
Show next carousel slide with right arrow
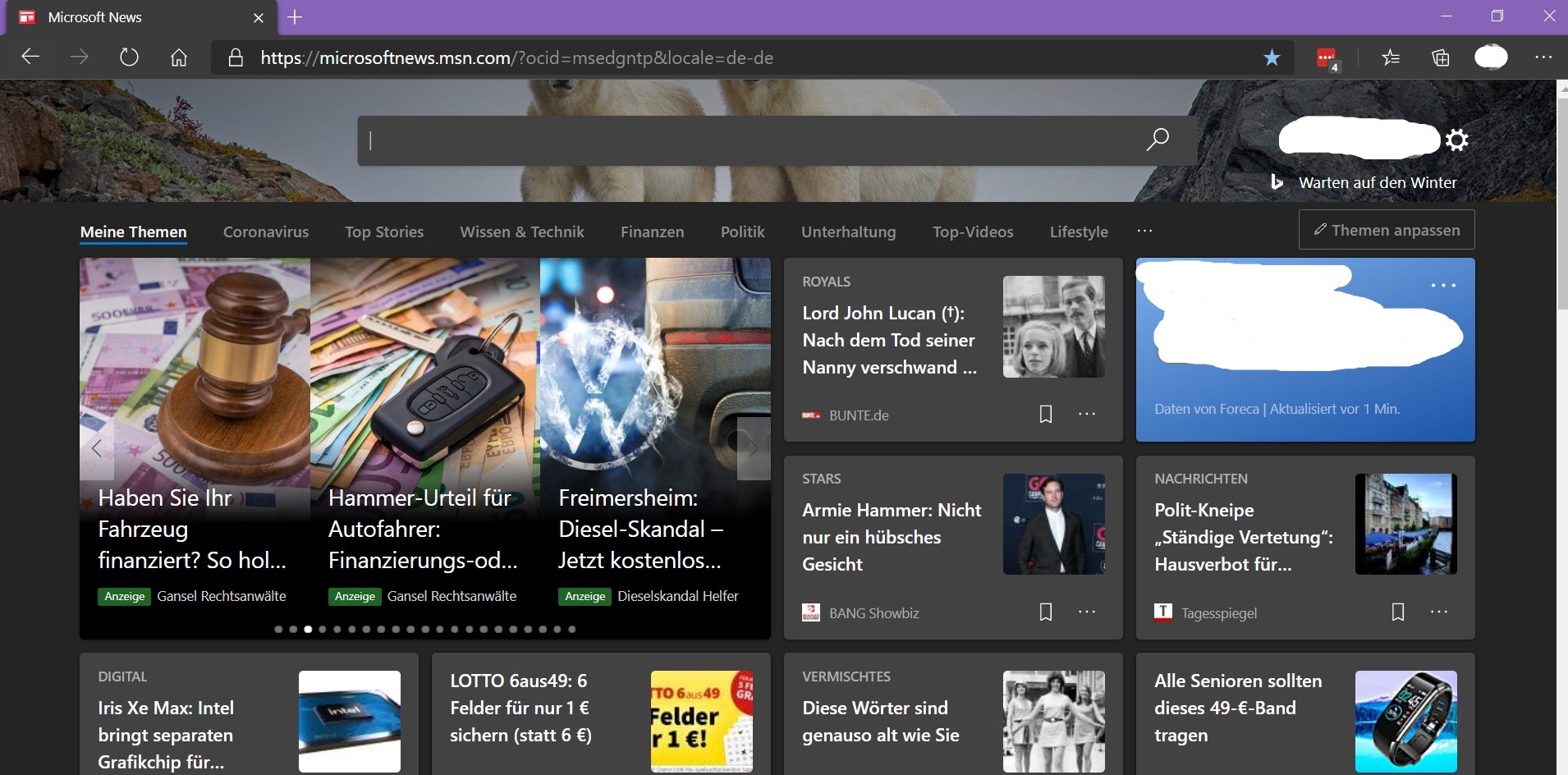tap(754, 448)
